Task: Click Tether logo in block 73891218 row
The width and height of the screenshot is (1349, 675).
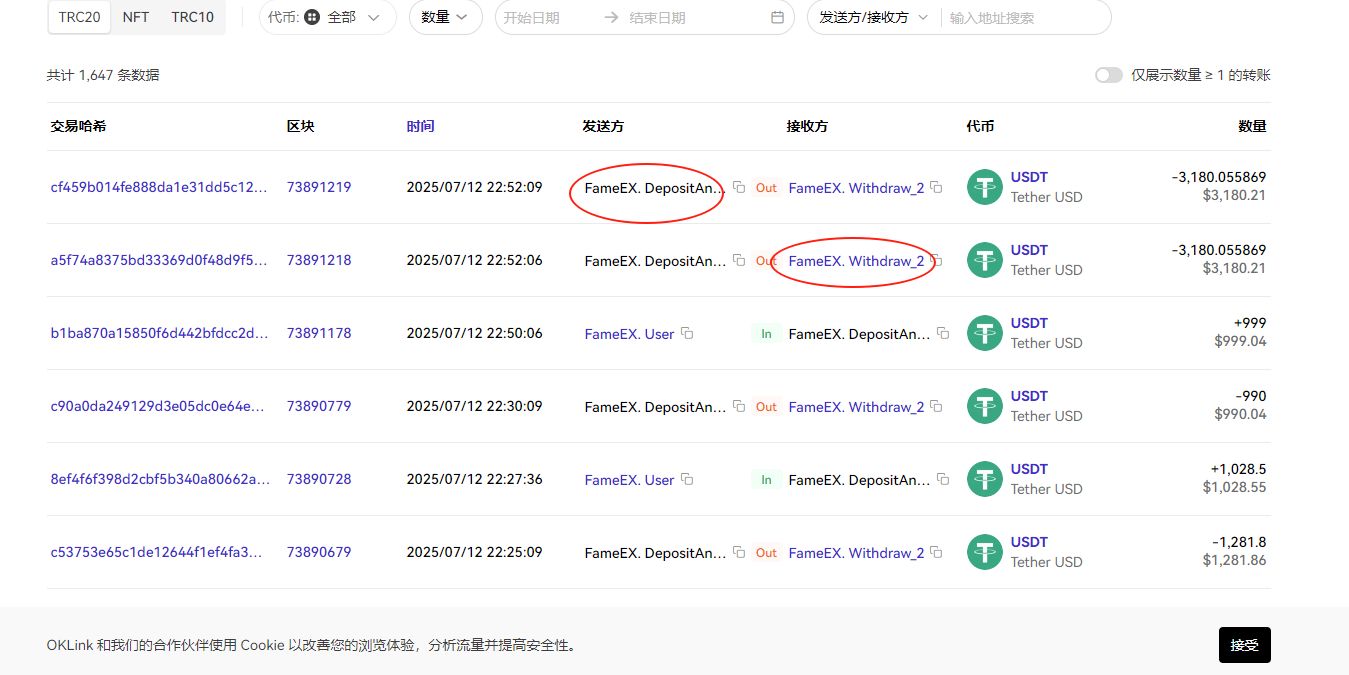Action: (x=985, y=260)
